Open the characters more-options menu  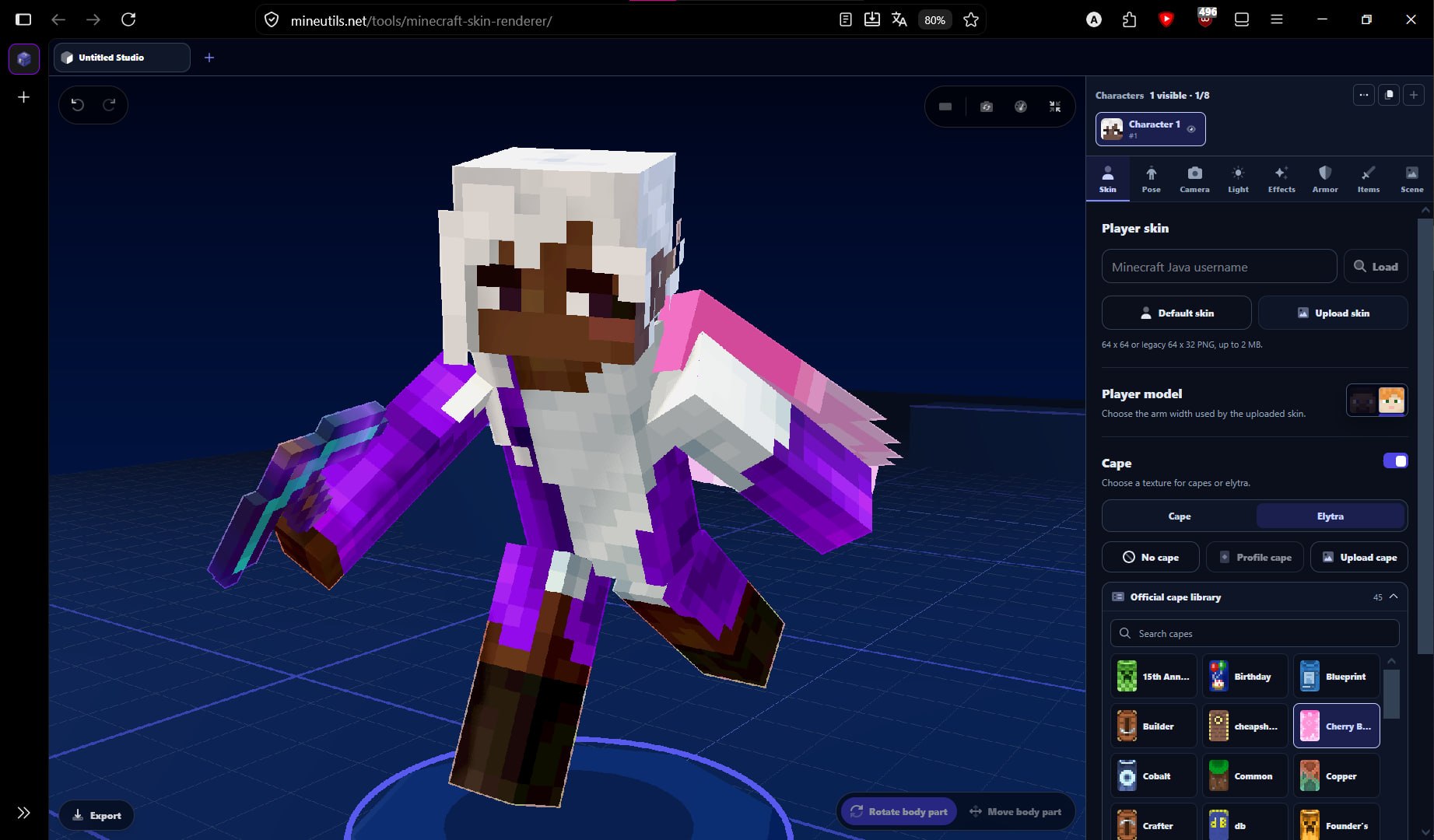[x=1364, y=95]
